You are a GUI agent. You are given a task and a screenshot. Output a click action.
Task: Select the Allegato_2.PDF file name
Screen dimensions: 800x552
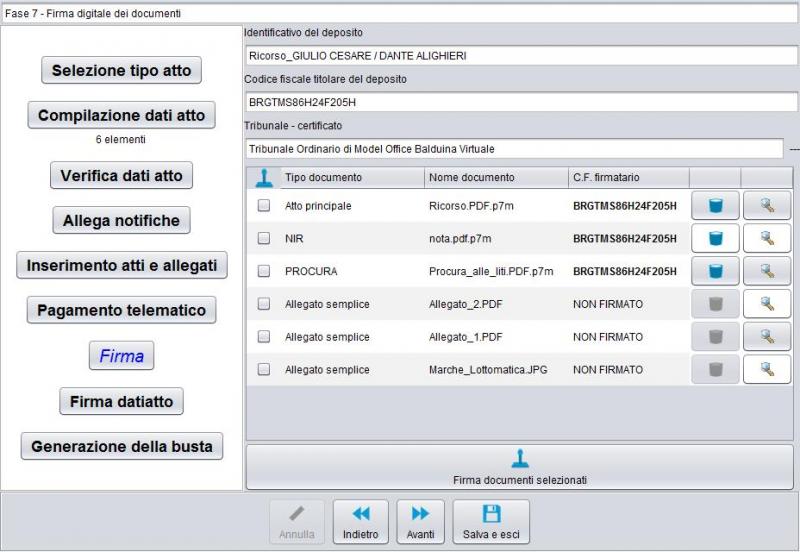tap(466, 305)
